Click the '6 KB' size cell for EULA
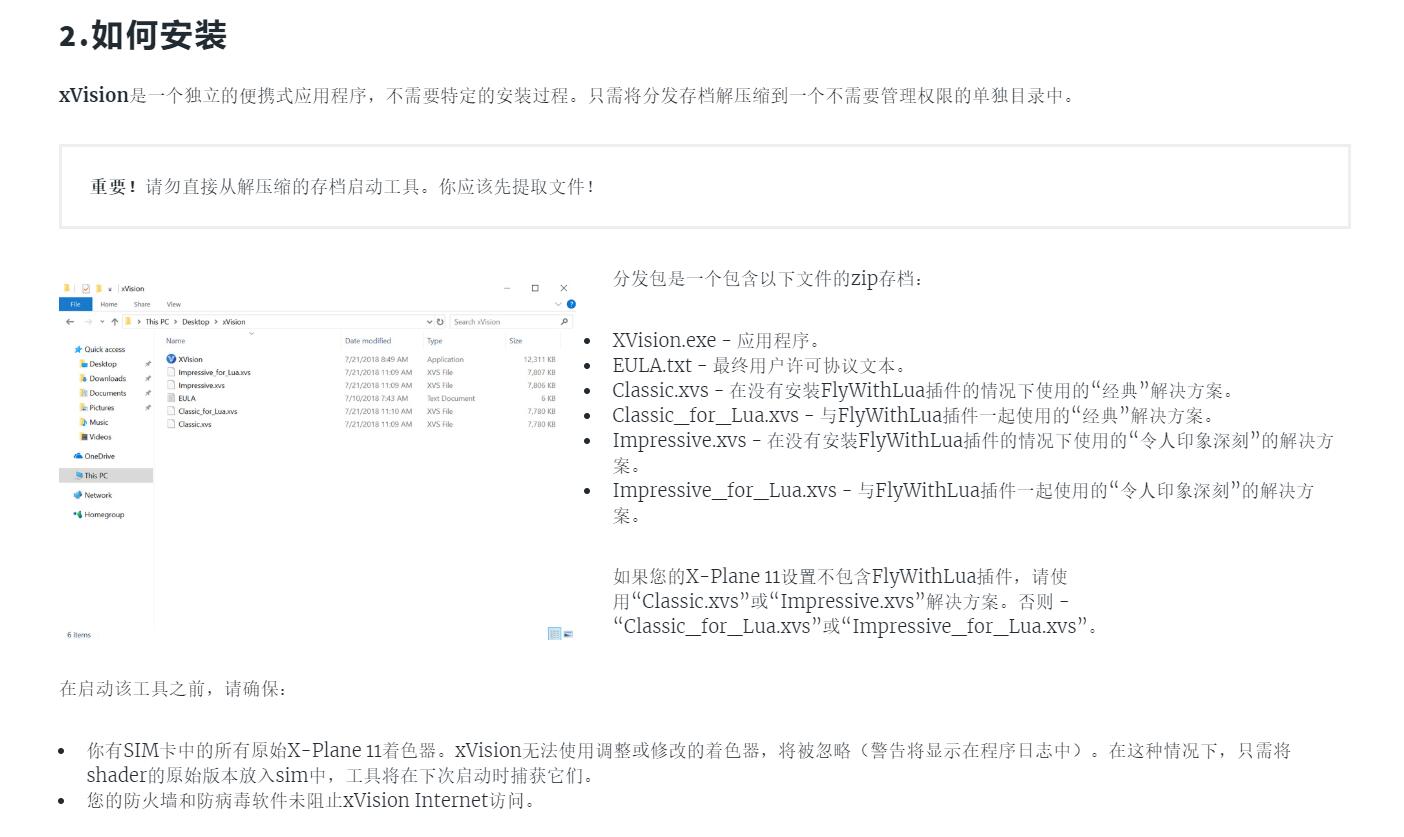 548,398
